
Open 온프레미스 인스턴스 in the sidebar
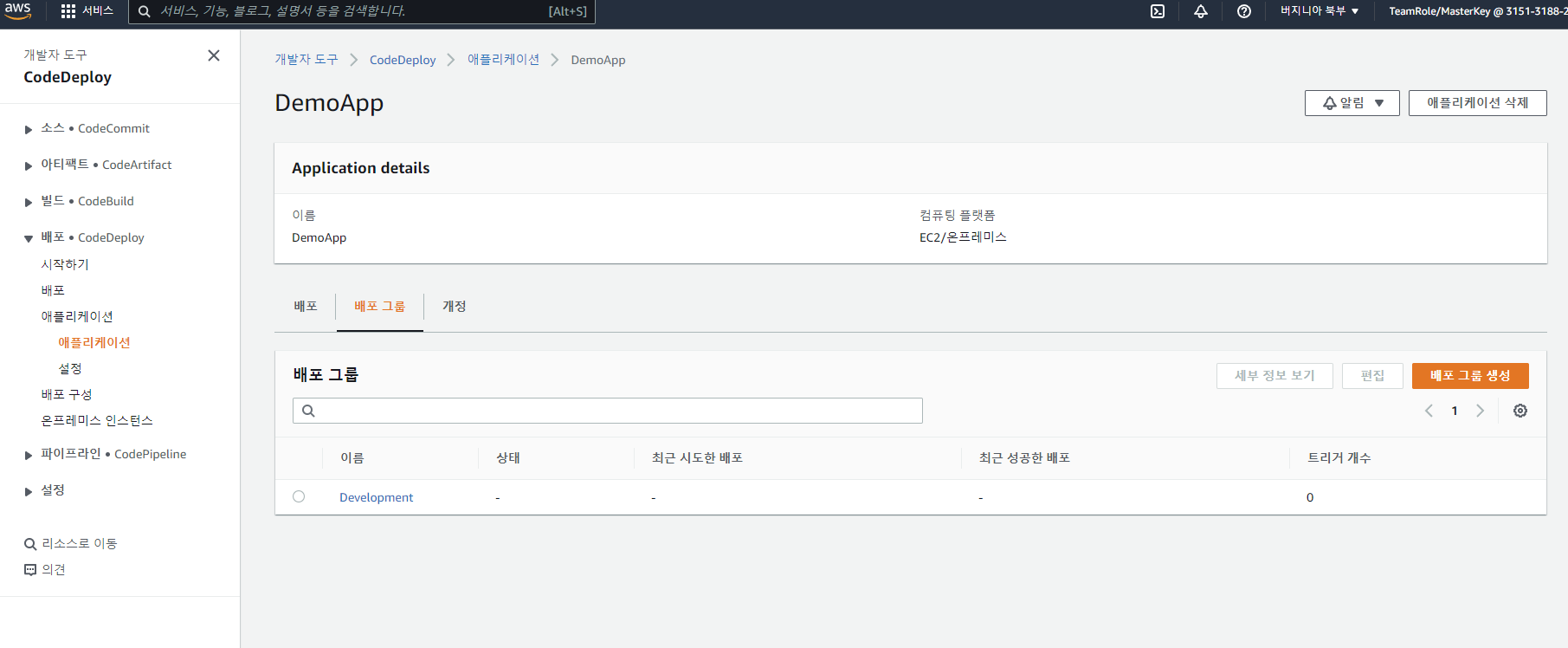tap(97, 420)
